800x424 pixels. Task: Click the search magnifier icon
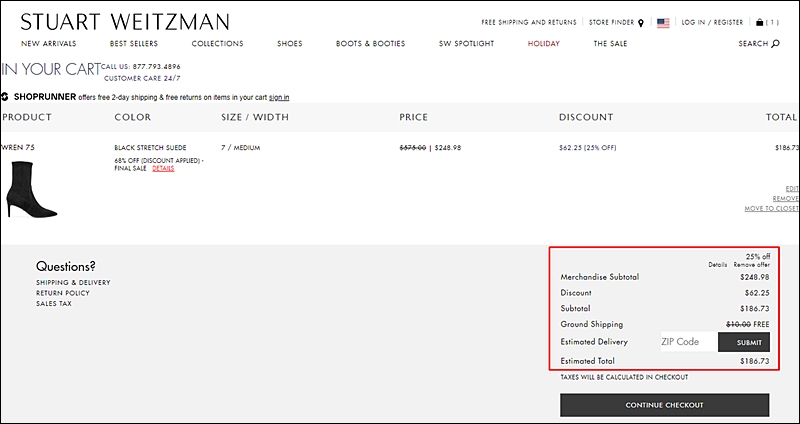[x=776, y=43]
